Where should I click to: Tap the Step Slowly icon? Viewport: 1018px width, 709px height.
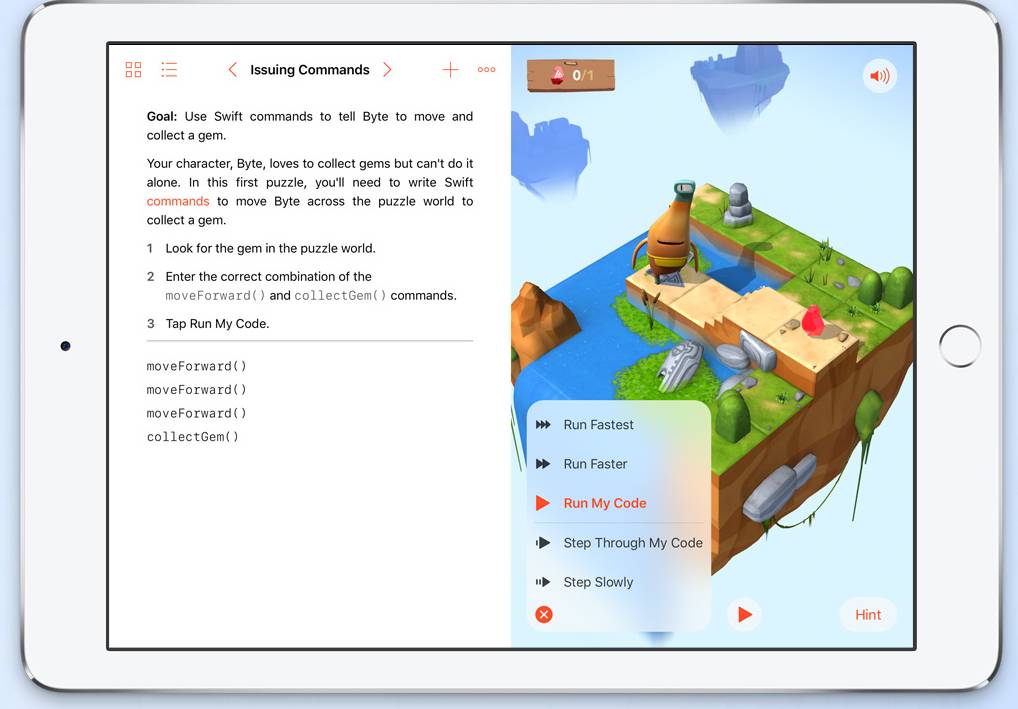[543, 582]
